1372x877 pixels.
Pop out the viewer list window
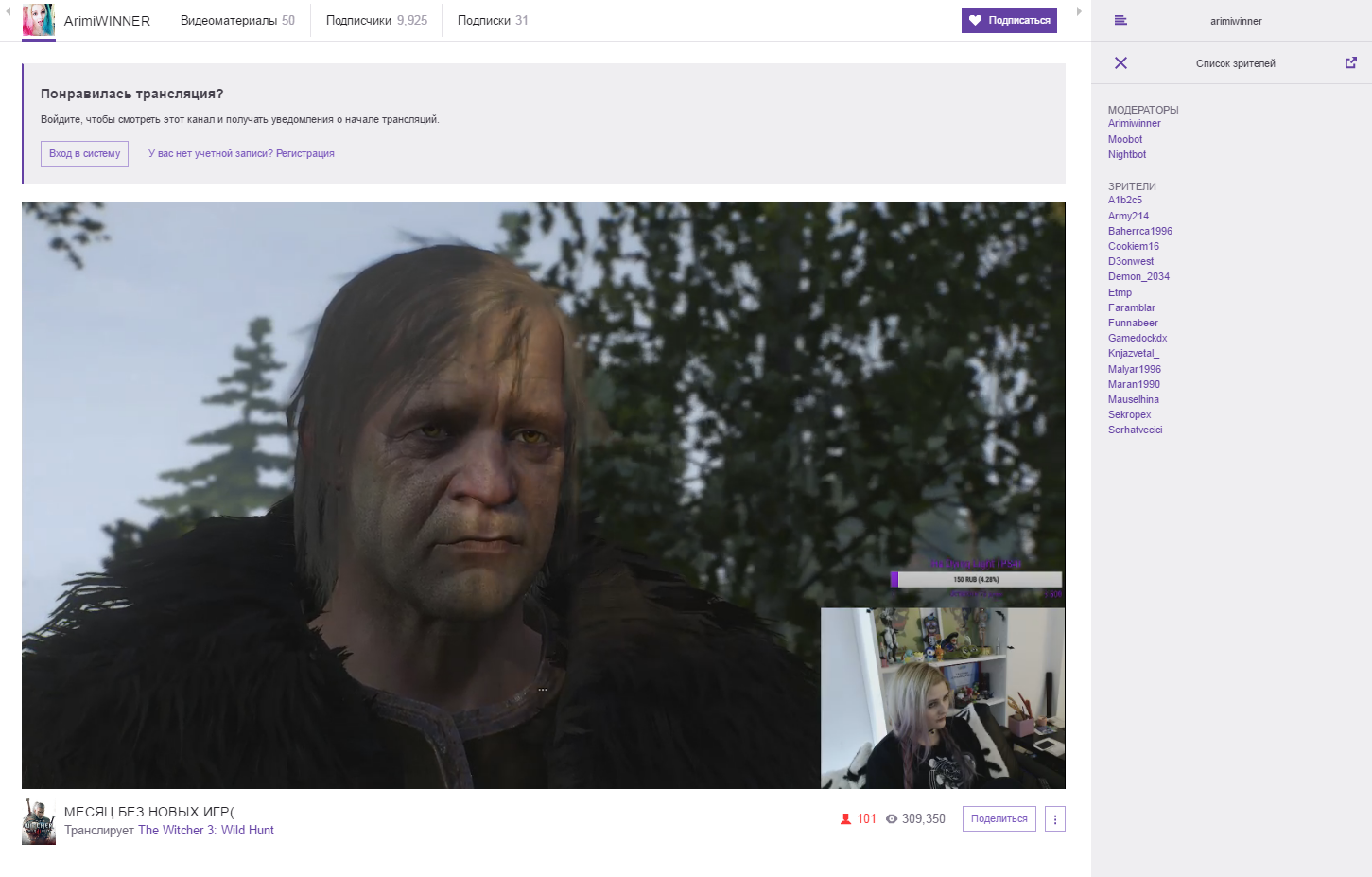click(x=1351, y=63)
